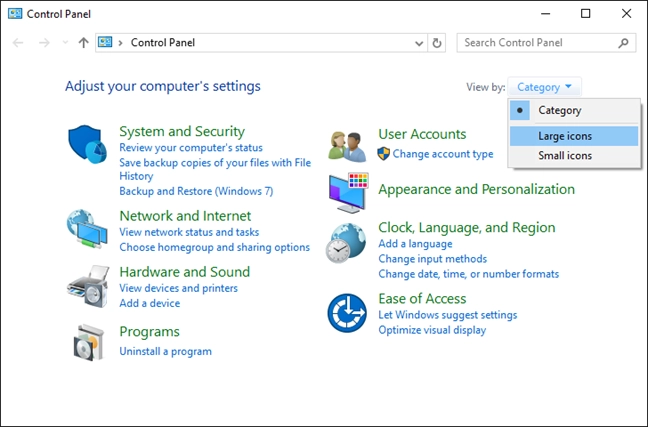Click Change account type link
The height and width of the screenshot is (427, 648).
point(443,154)
